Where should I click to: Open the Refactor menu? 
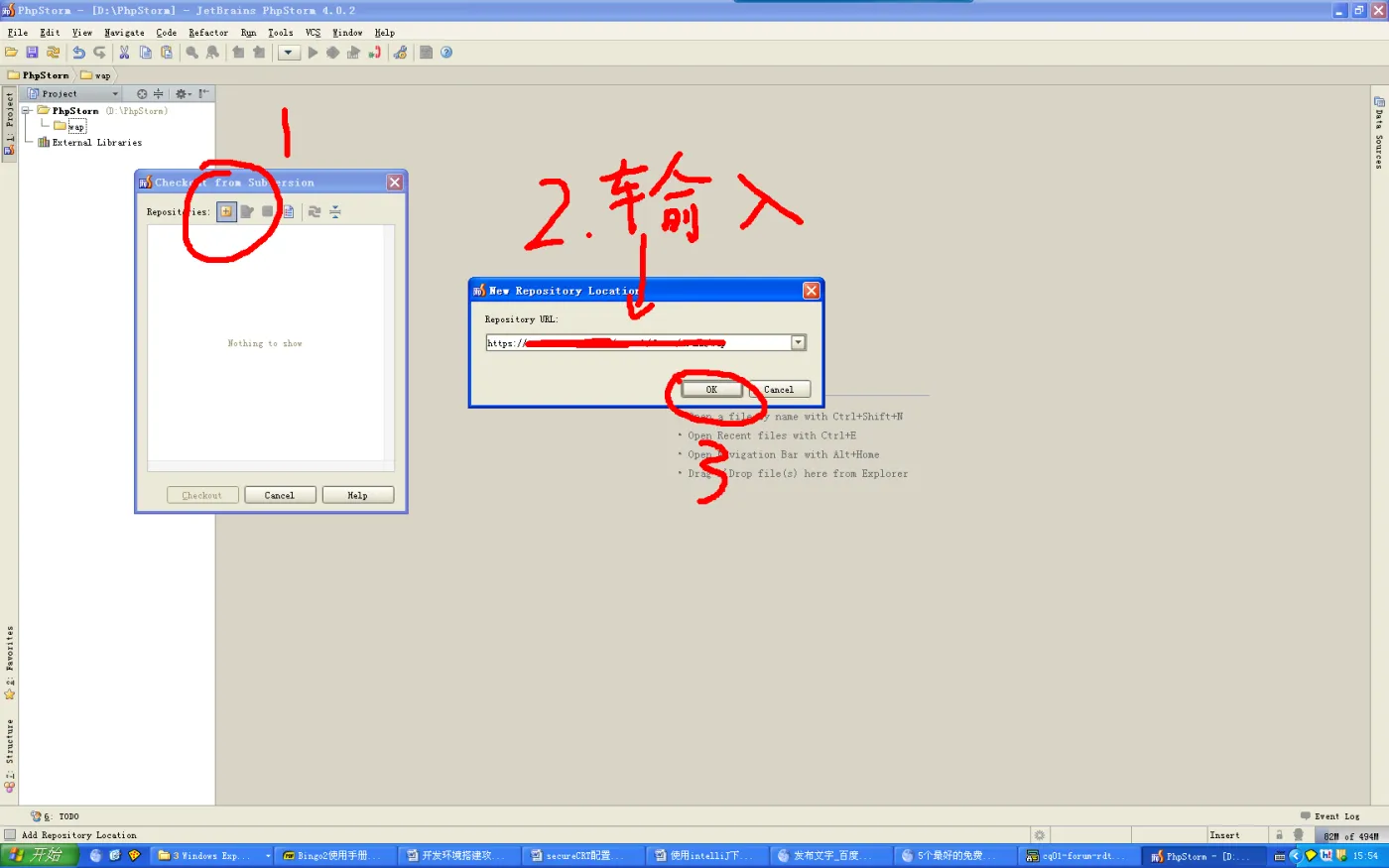tap(208, 33)
